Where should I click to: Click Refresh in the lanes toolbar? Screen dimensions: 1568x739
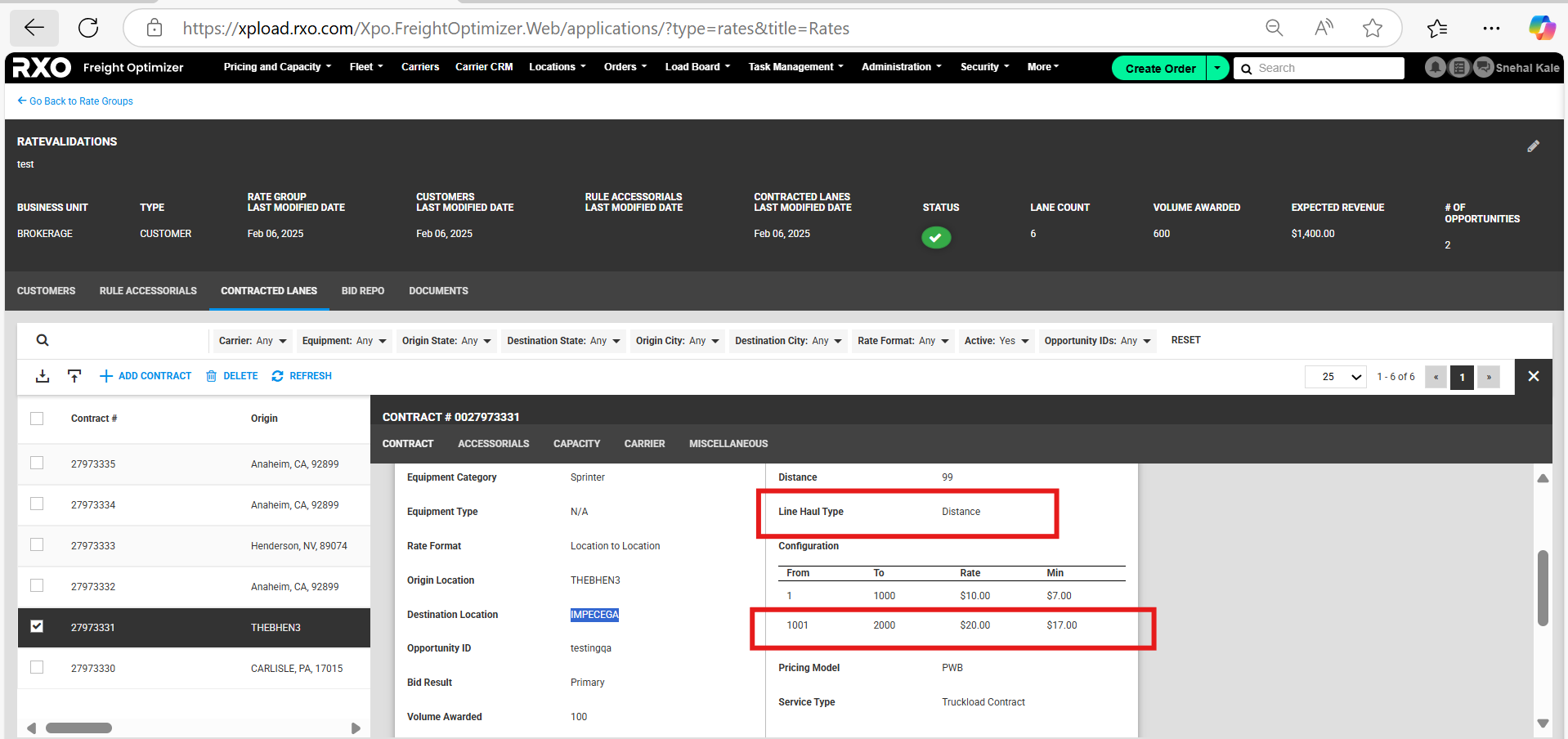[x=302, y=376]
